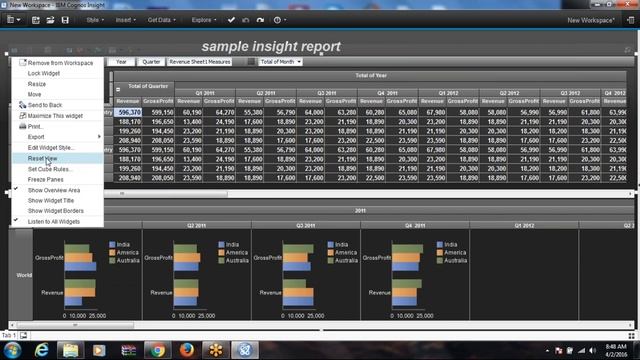This screenshot has height=360, width=640.
Task: Click the New workspace icon
Action: pos(36,20)
